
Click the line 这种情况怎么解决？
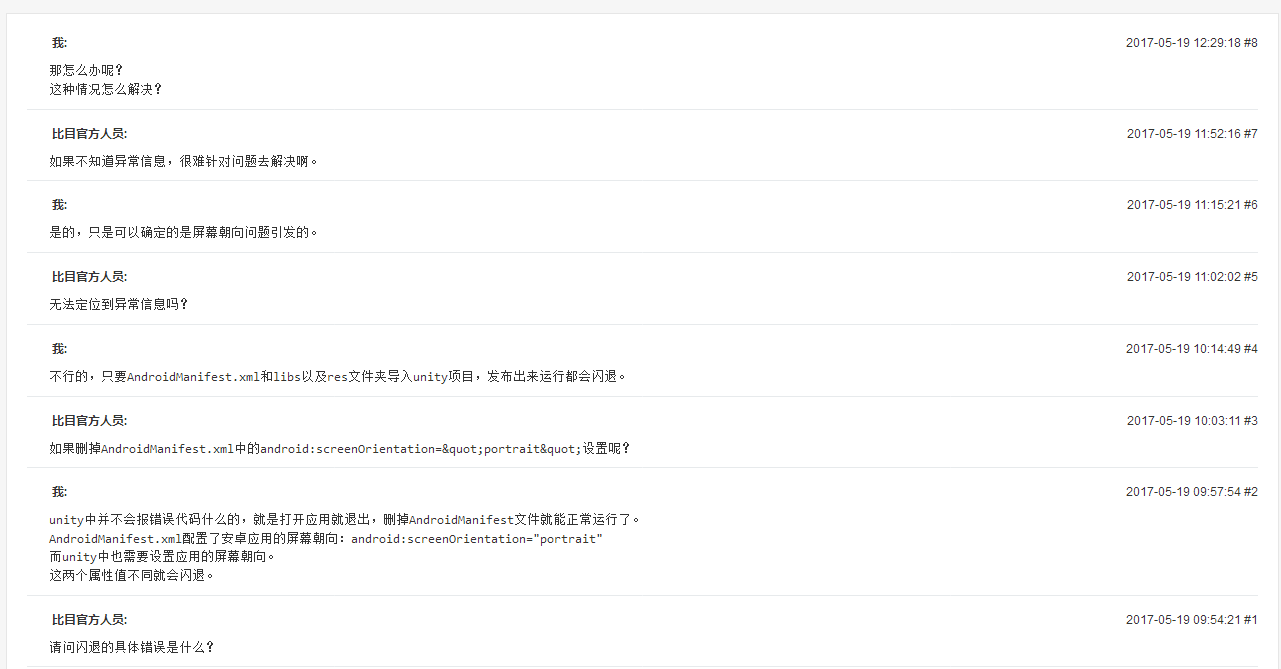click(106, 89)
